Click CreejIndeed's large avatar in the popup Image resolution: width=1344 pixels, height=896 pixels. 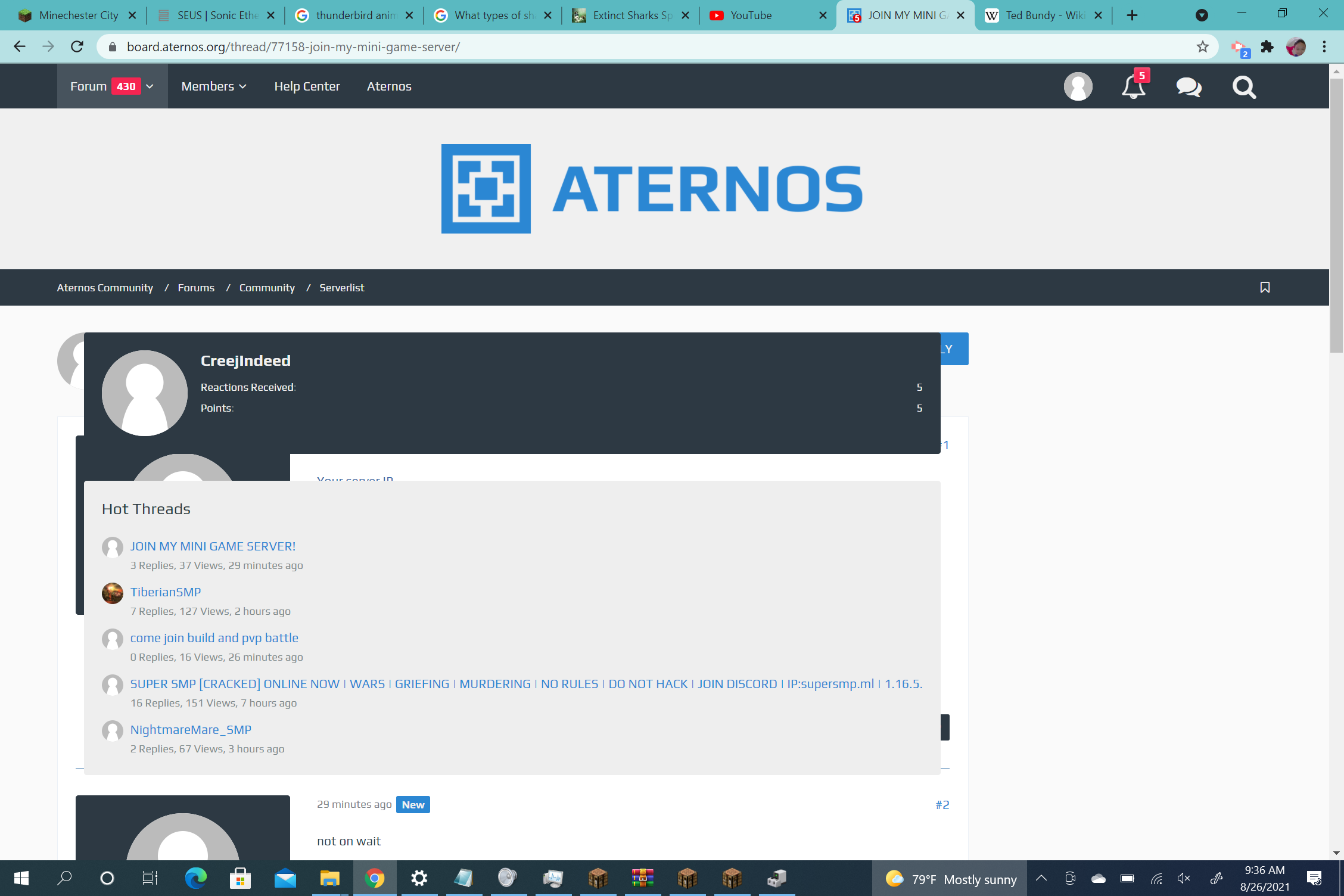144,393
